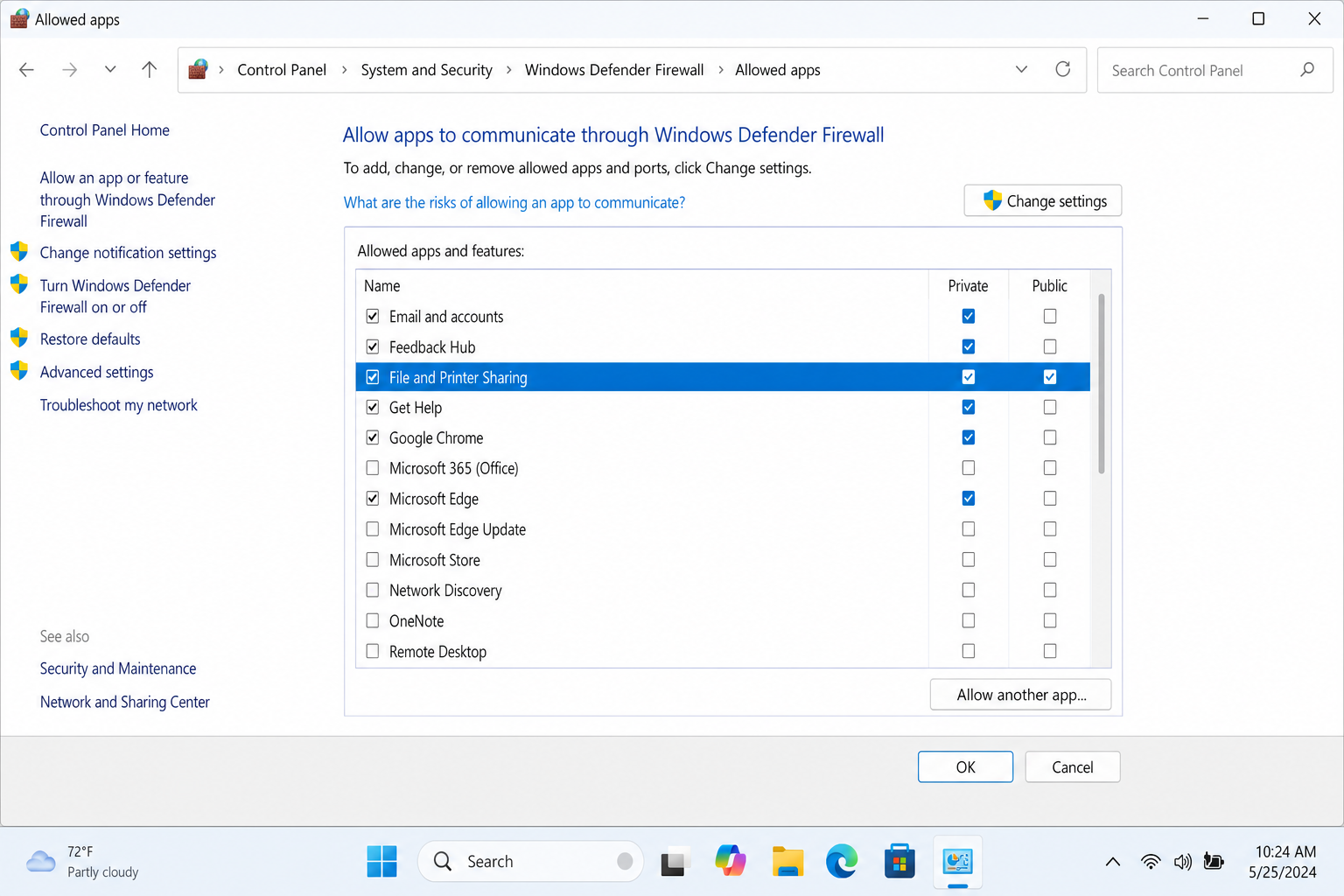
Task: Click the firewall icon in address bar
Action: [x=199, y=69]
